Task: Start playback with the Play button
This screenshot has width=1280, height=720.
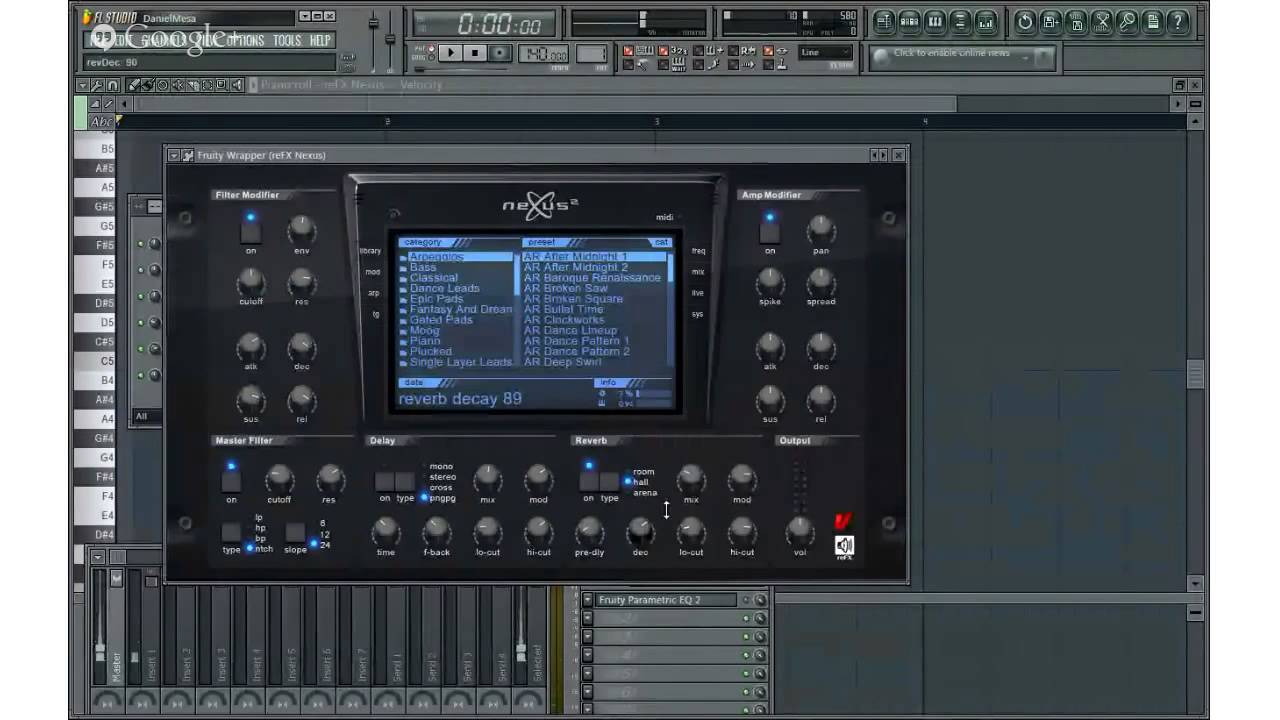Action: (x=451, y=54)
